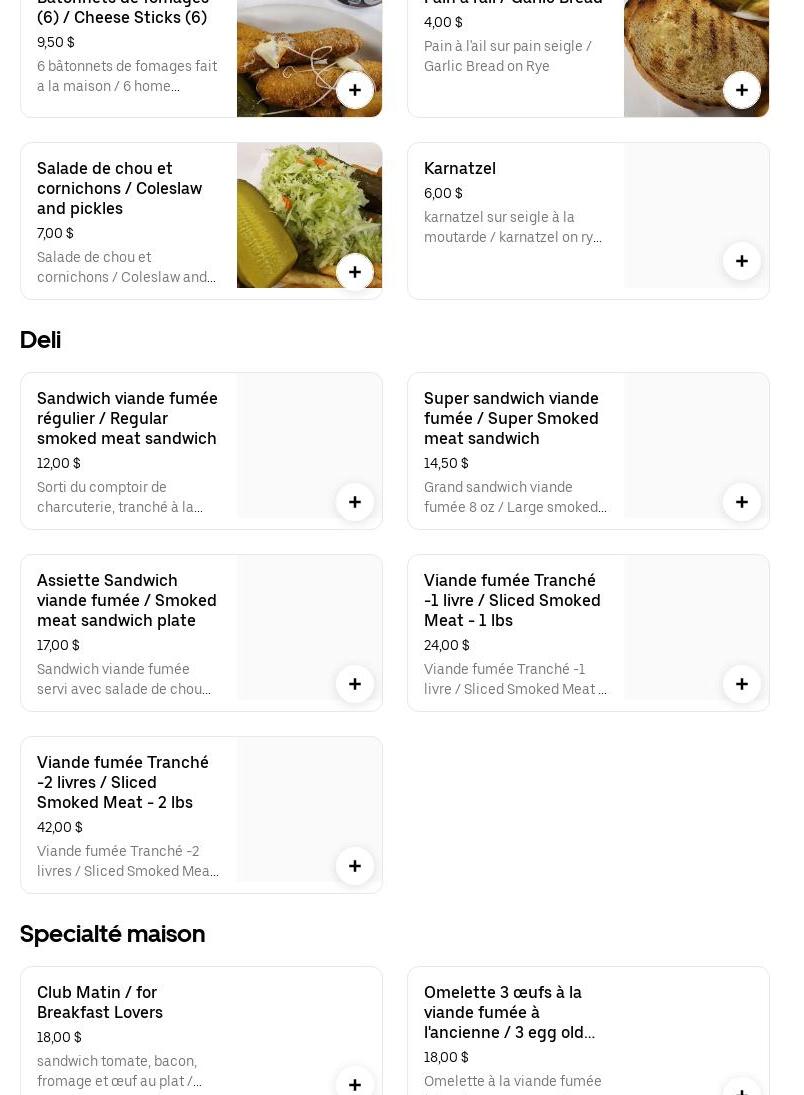804x1095 pixels.
Task: Add Cheese Sticks (6) to cart
Action: (355, 90)
